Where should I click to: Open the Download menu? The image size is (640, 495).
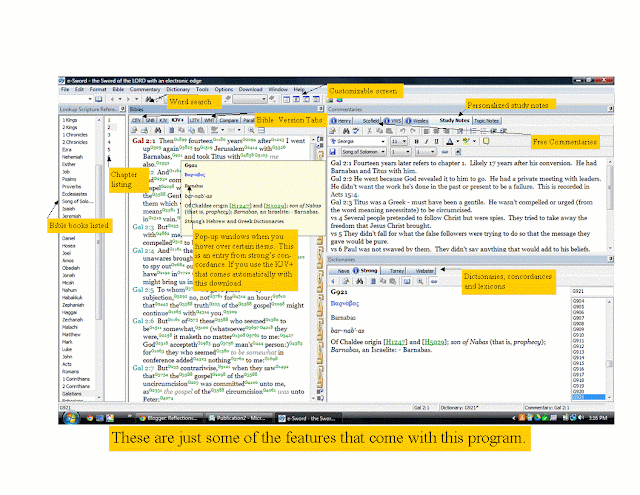coord(251,89)
